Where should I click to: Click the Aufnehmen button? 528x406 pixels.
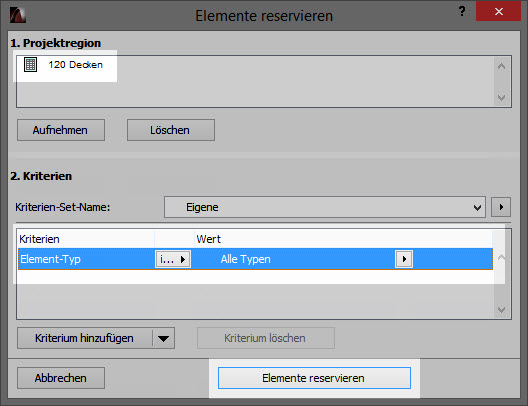(x=61, y=130)
